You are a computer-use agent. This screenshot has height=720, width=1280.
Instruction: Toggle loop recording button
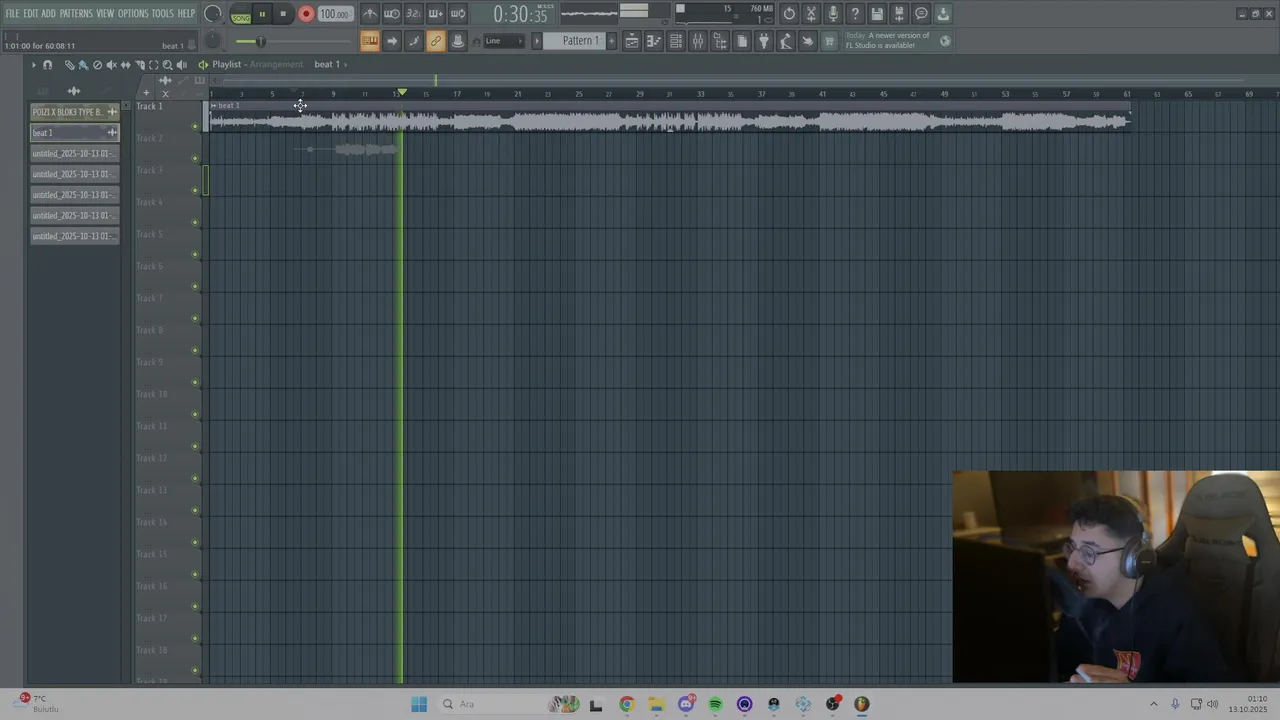(457, 14)
